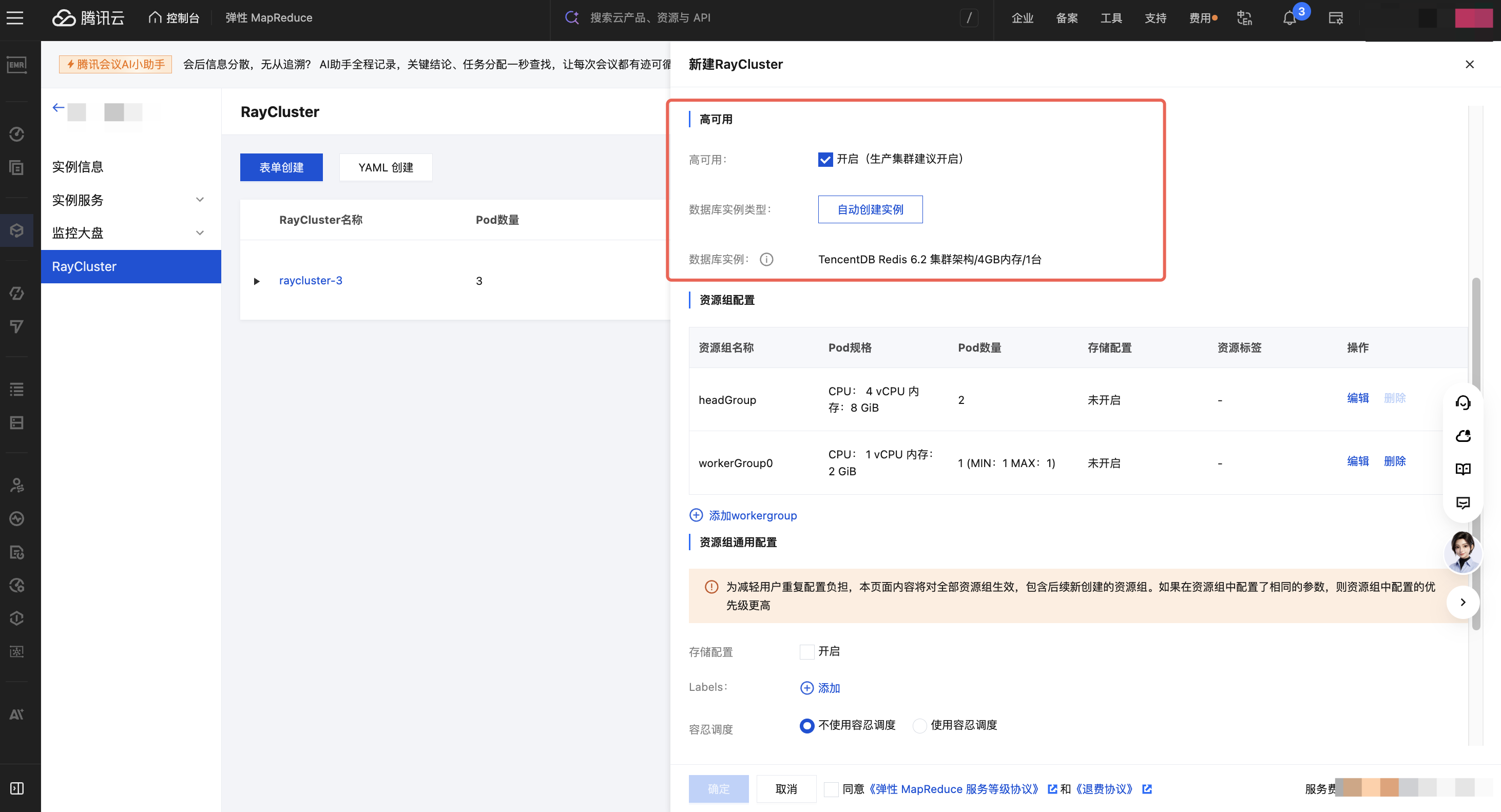The height and width of the screenshot is (812, 1501).
Task: Click the 取消 button
Action: click(786, 789)
